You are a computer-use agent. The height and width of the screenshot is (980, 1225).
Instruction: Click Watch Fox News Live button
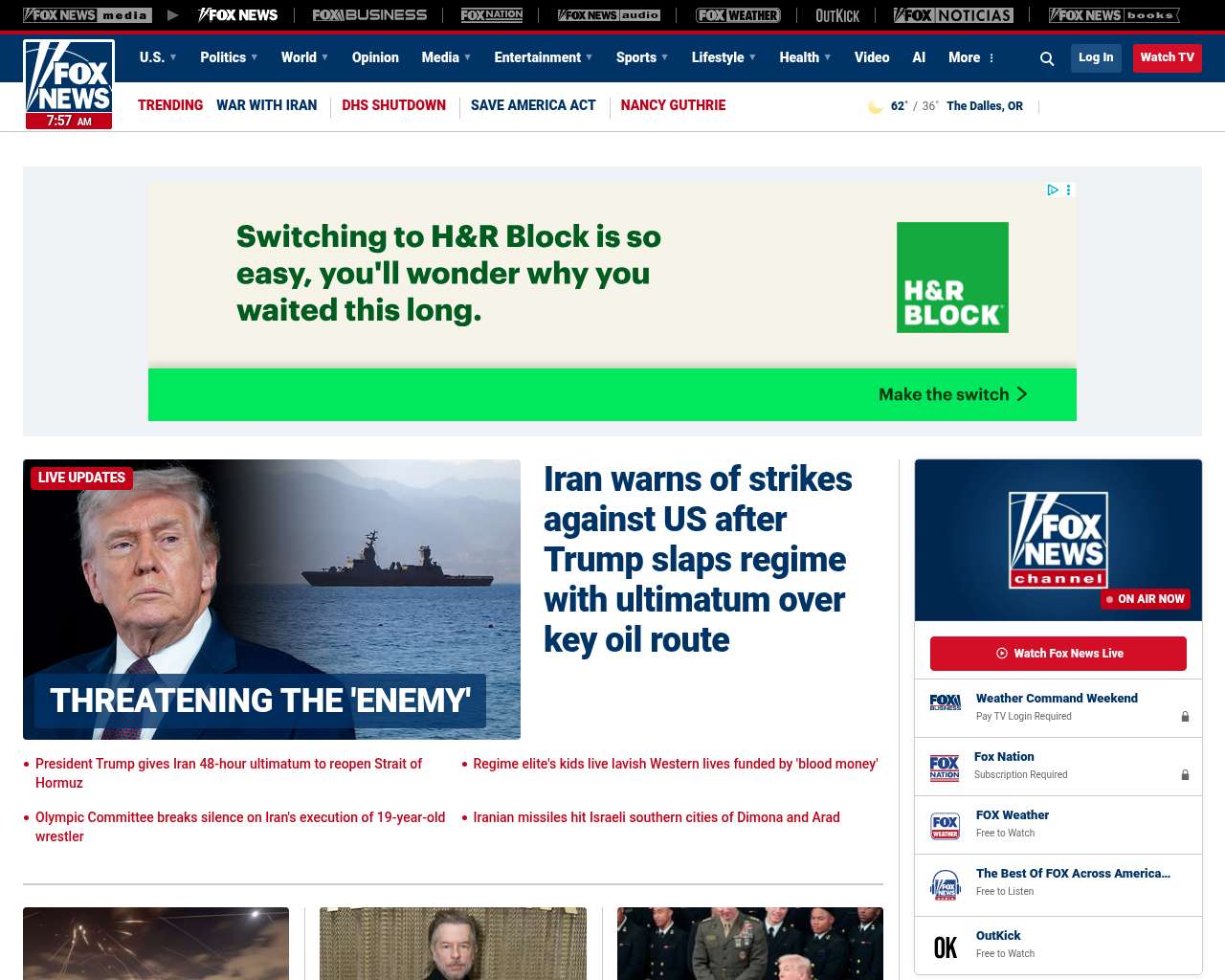tap(1058, 654)
